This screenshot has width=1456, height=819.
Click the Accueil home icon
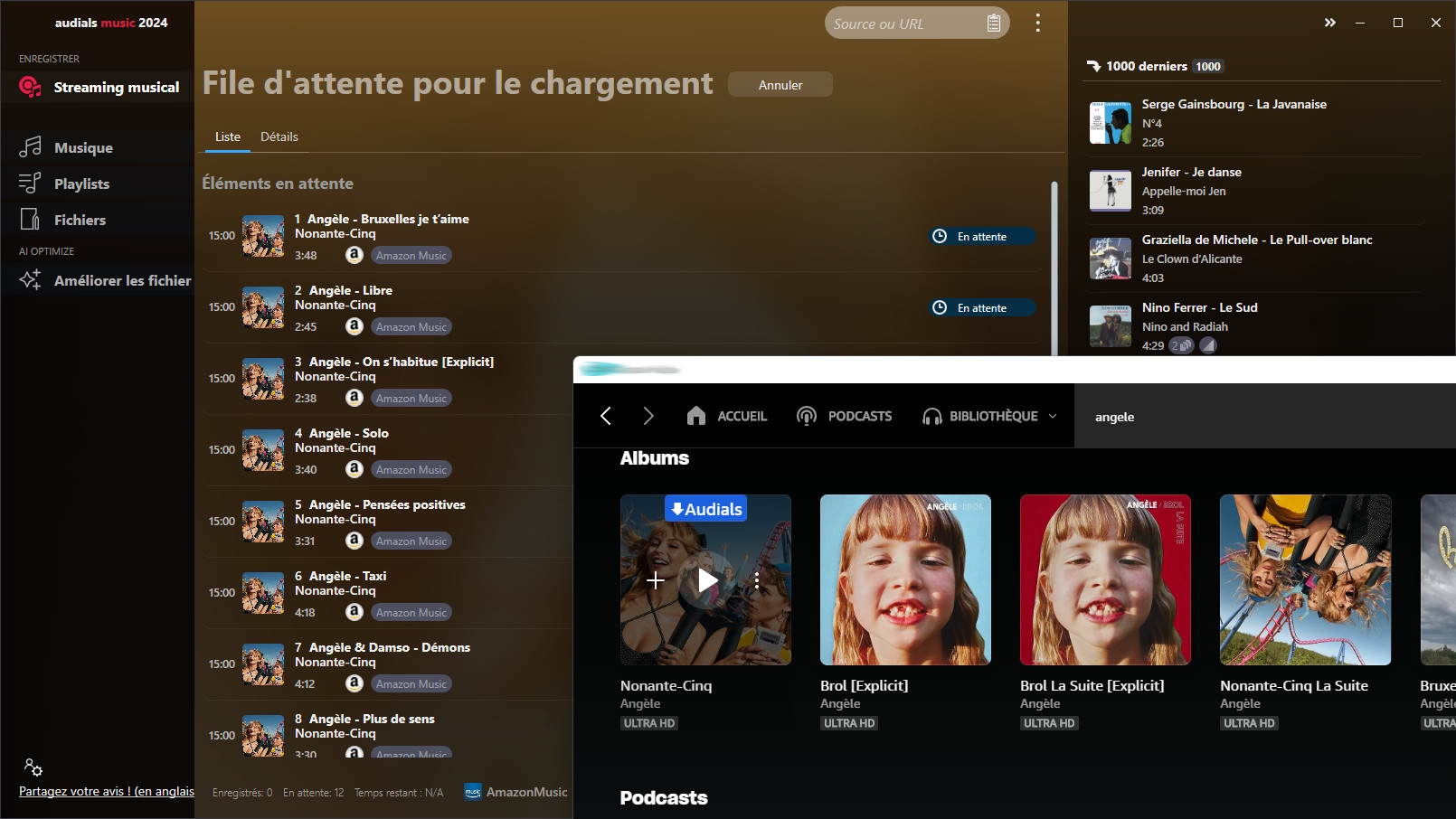coord(695,416)
